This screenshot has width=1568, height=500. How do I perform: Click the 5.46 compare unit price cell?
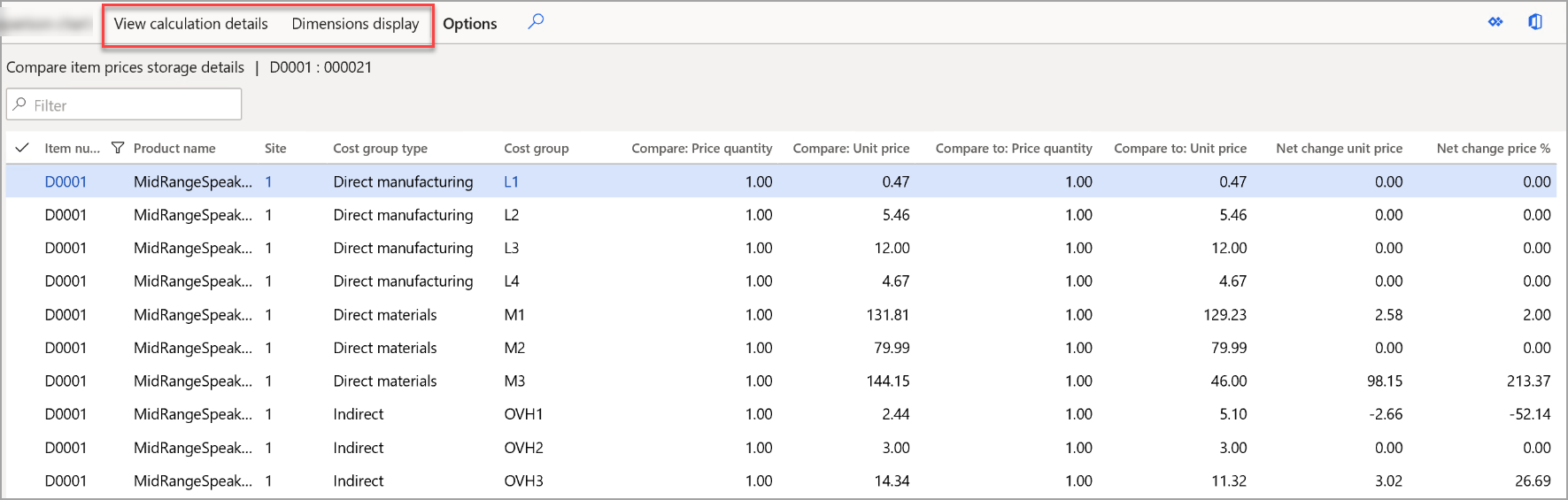[896, 215]
